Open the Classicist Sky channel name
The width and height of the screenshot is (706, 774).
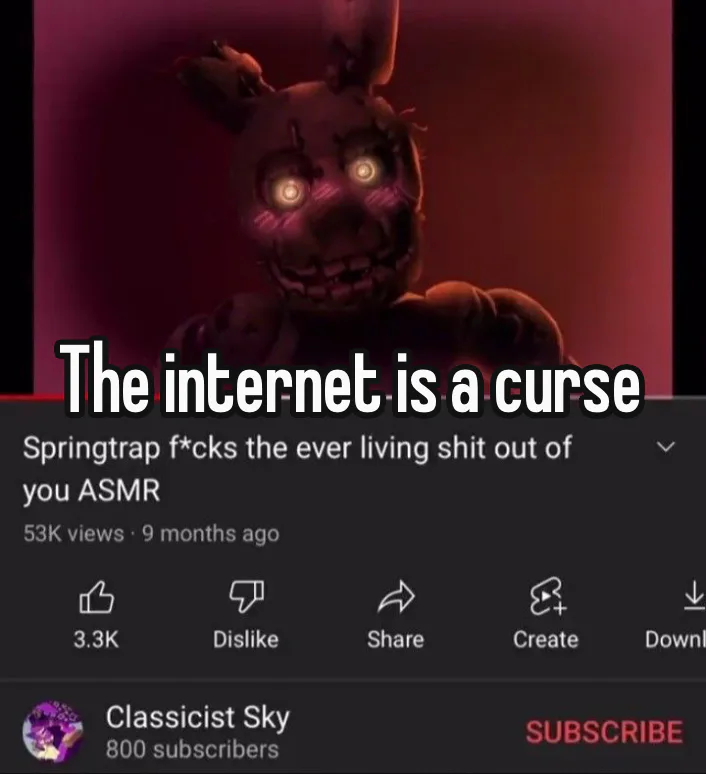197,717
